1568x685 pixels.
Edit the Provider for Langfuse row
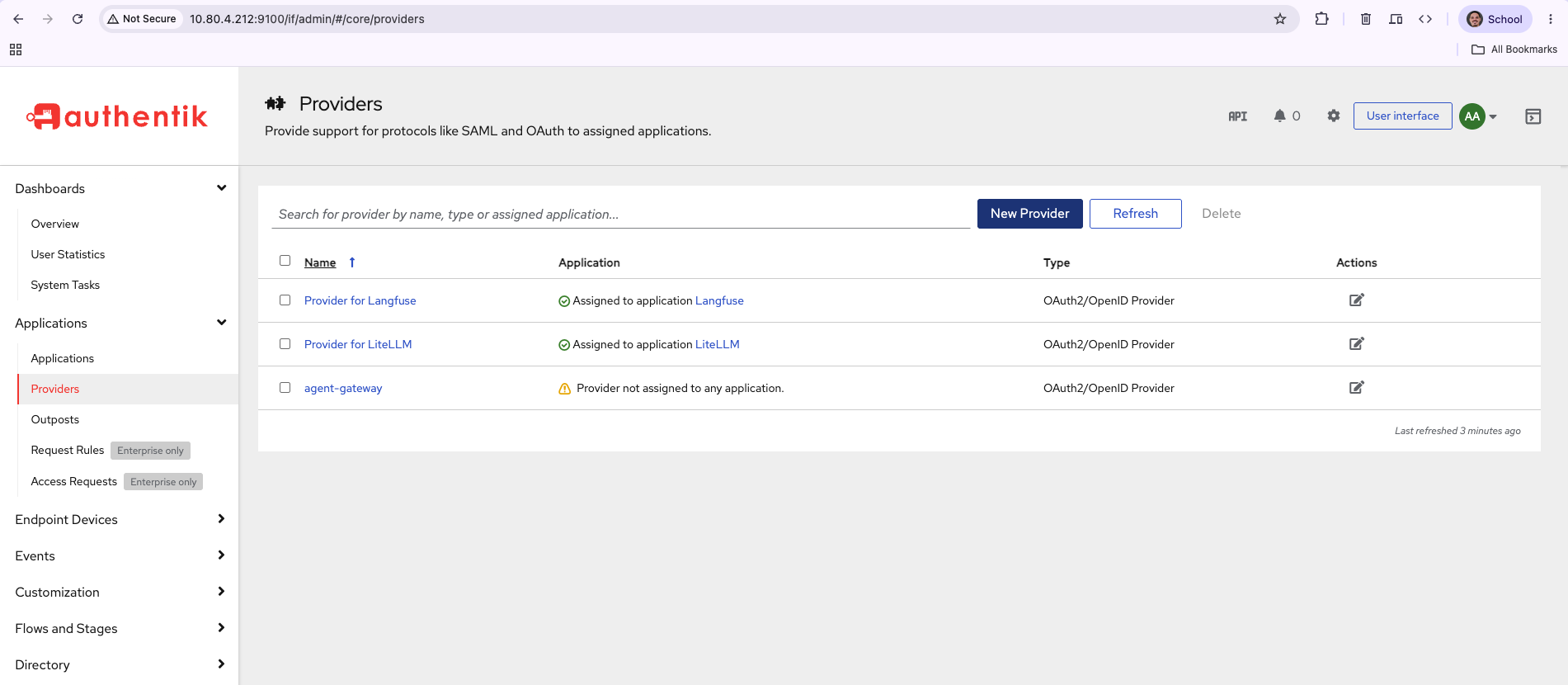1356,300
